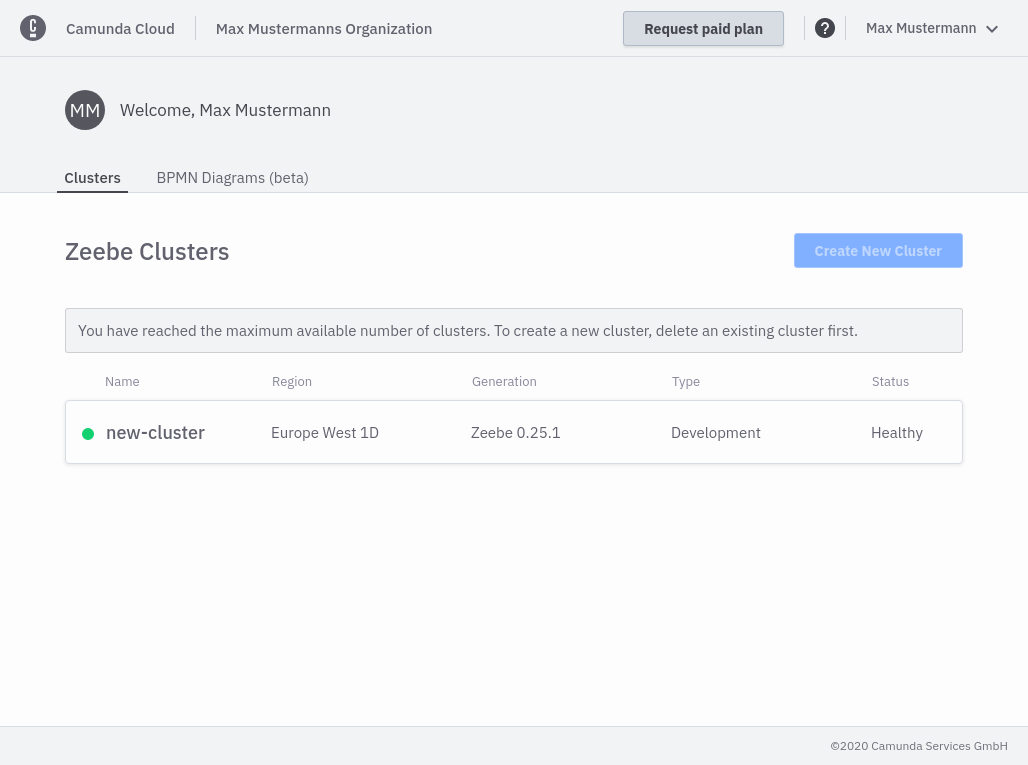Viewport: 1028px width, 765px height.
Task: Open the new-cluster cluster name
Action: point(155,433)
